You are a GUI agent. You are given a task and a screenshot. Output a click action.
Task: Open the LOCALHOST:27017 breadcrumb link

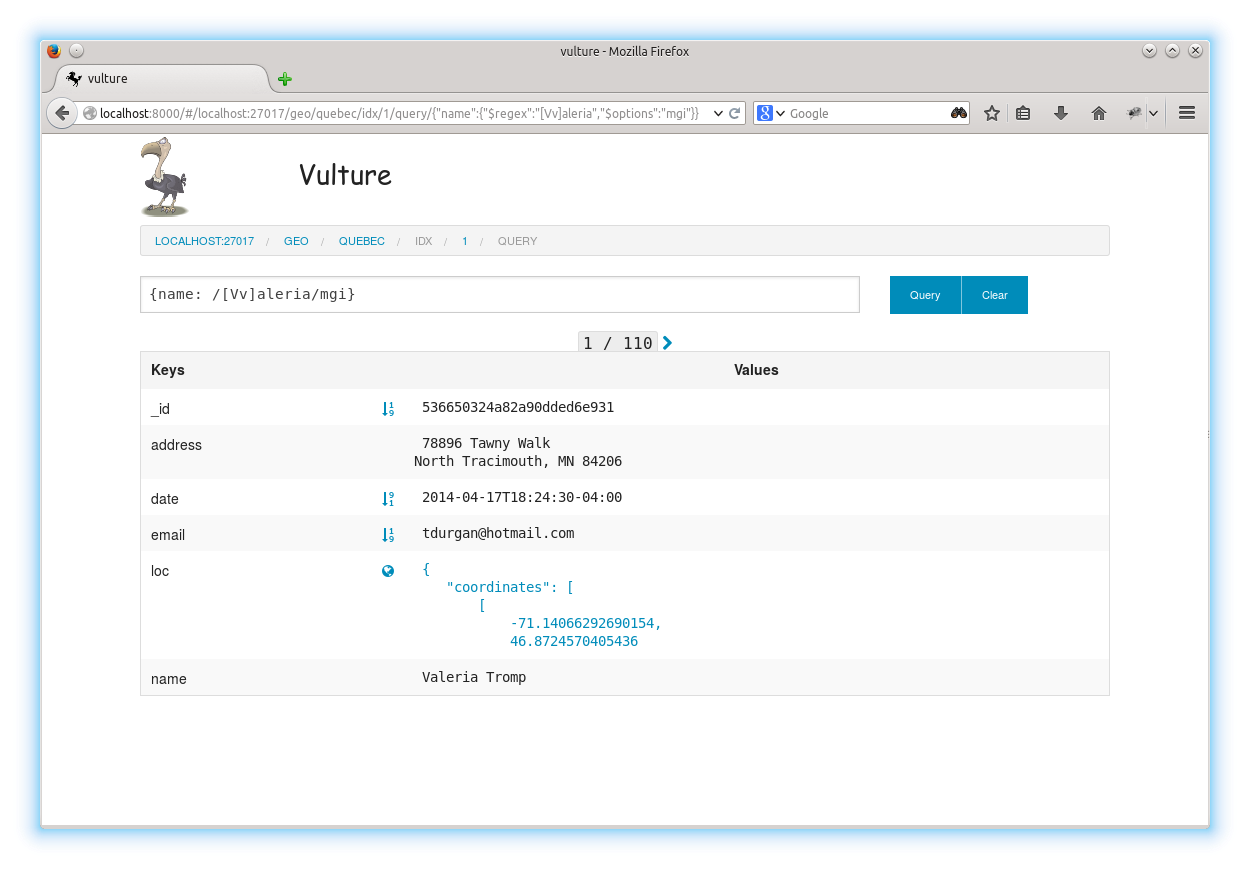[x=204, y=241]
